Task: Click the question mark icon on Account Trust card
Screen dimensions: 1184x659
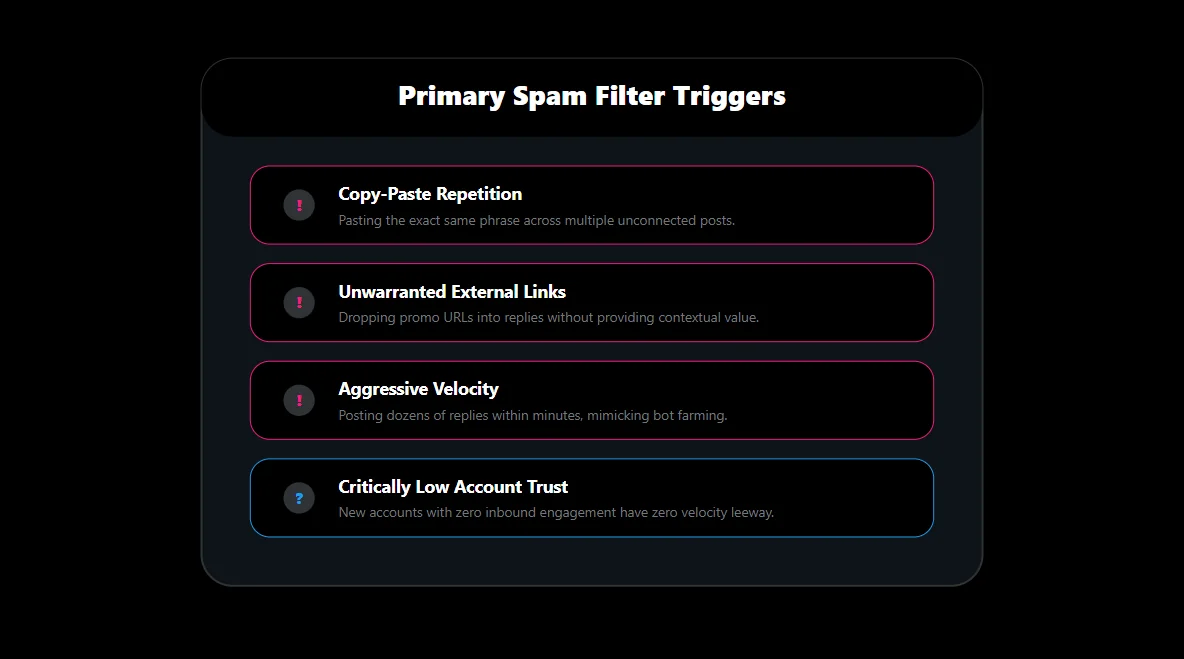Action: [x=298, y=497]
